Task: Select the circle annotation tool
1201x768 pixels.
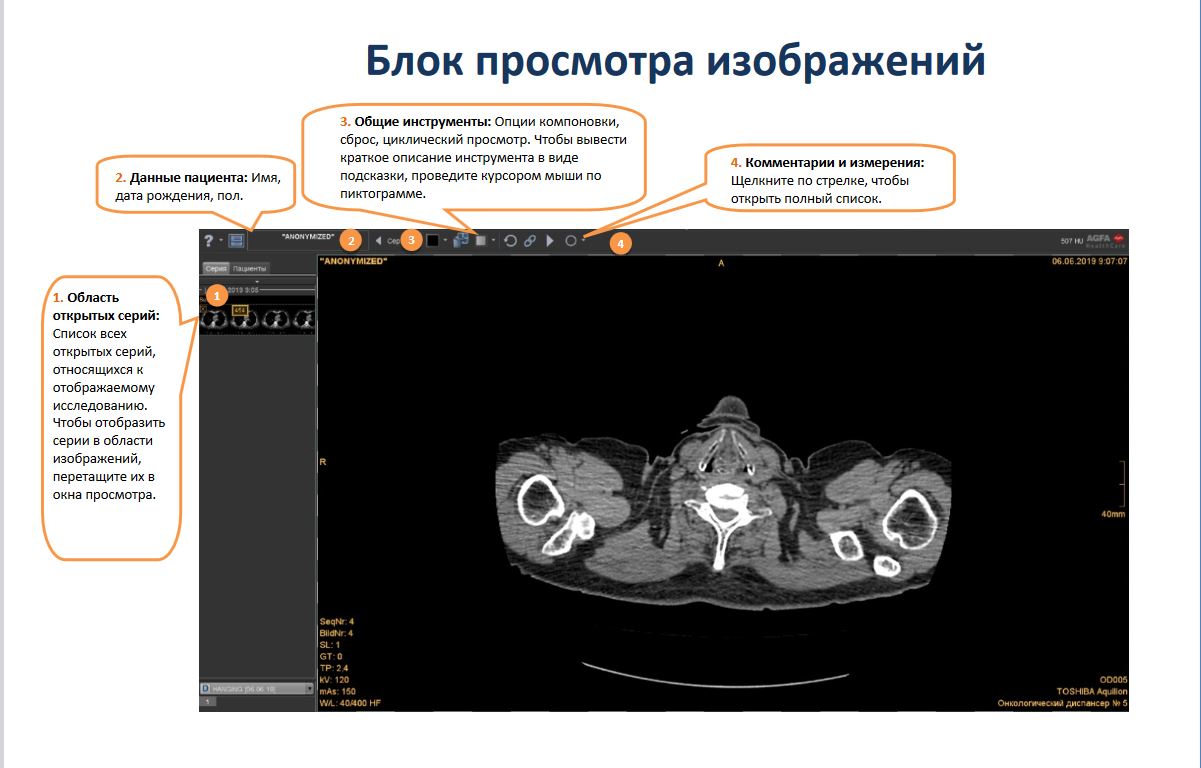Action: coord(571,241)
